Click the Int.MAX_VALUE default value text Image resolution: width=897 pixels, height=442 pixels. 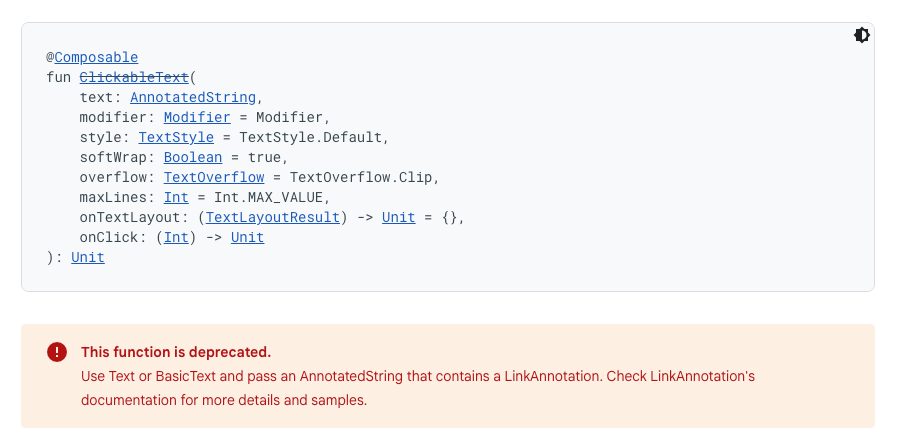tap(268, 197)
